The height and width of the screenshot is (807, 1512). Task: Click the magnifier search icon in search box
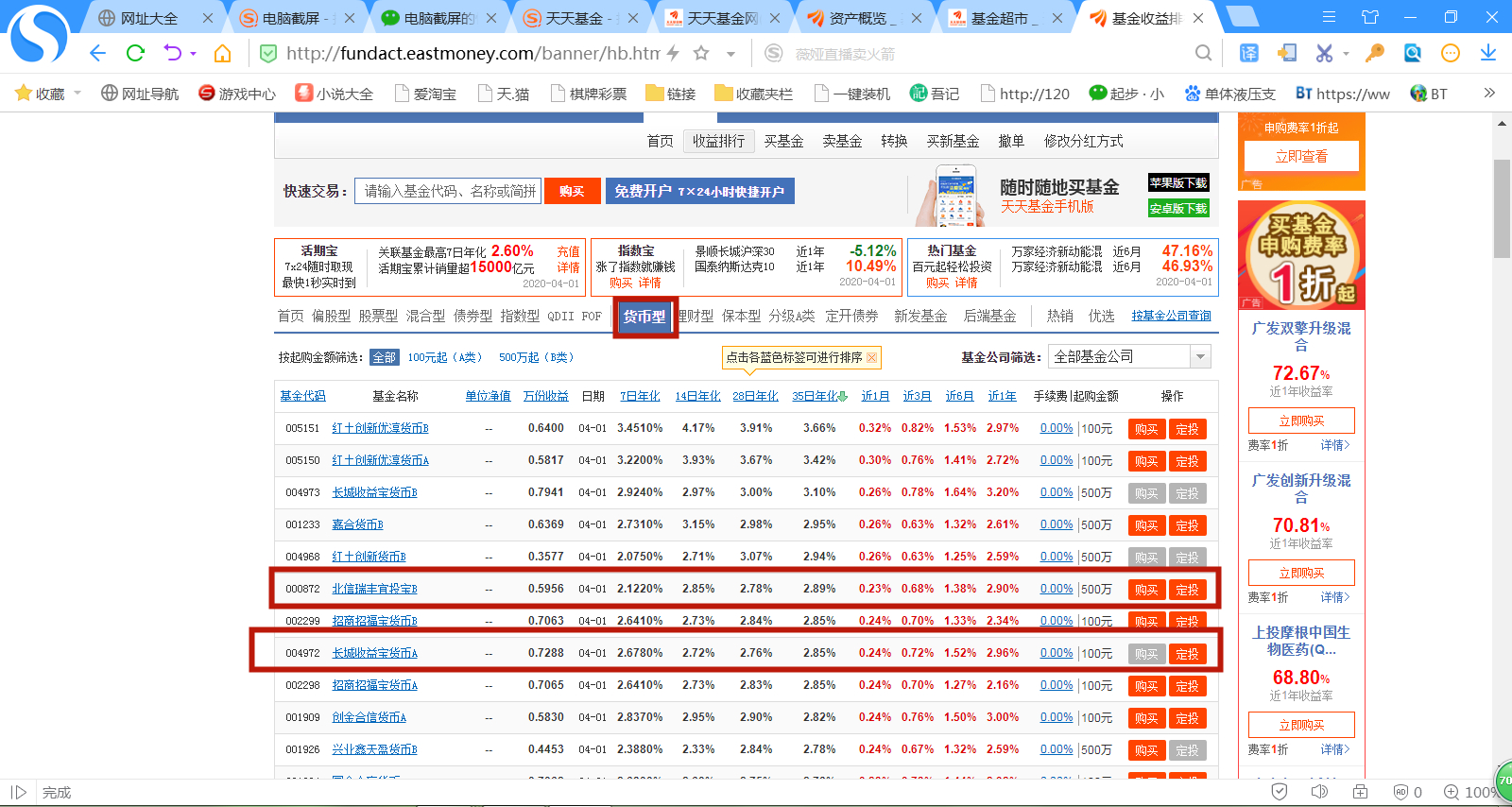[1203, 54]
